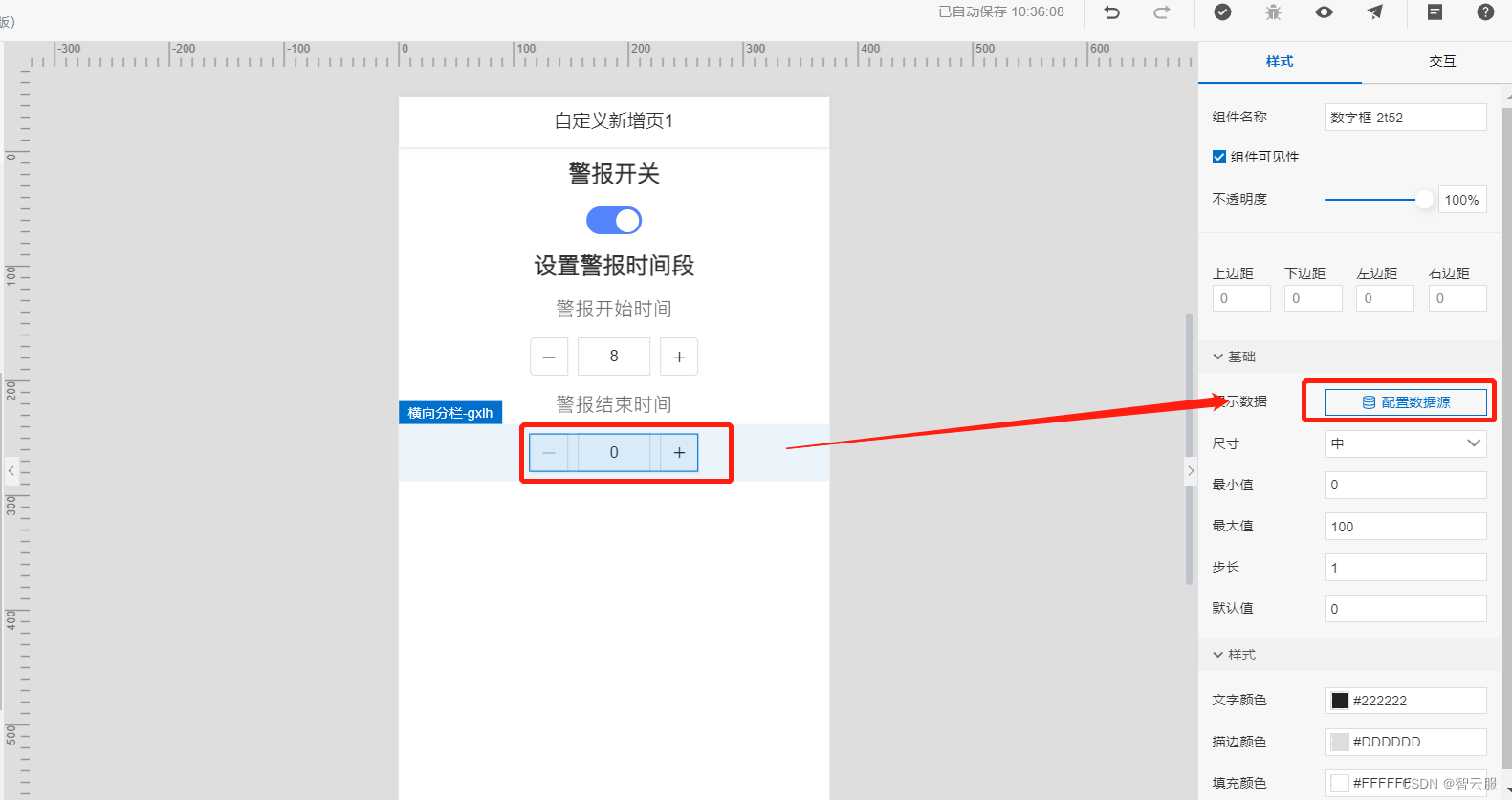Click the 设置警报时间段 heading text
1512x800 pixels.
614,266
